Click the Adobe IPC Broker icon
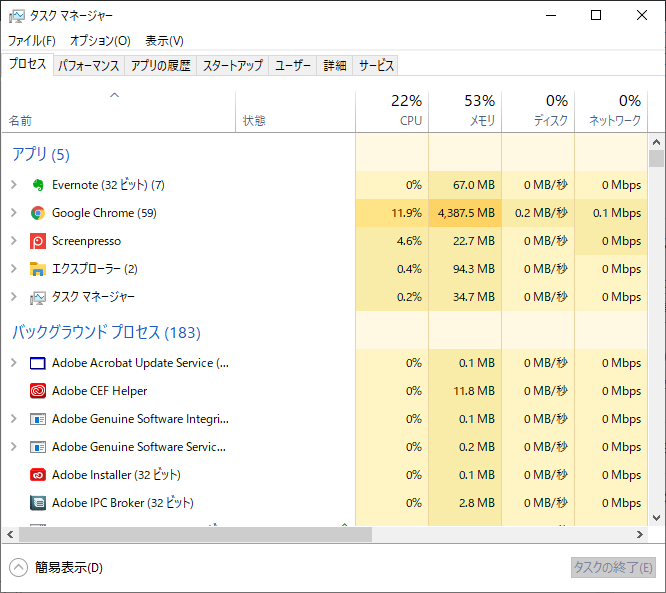Screen dimensions: 666x593 tap(38, 503)
